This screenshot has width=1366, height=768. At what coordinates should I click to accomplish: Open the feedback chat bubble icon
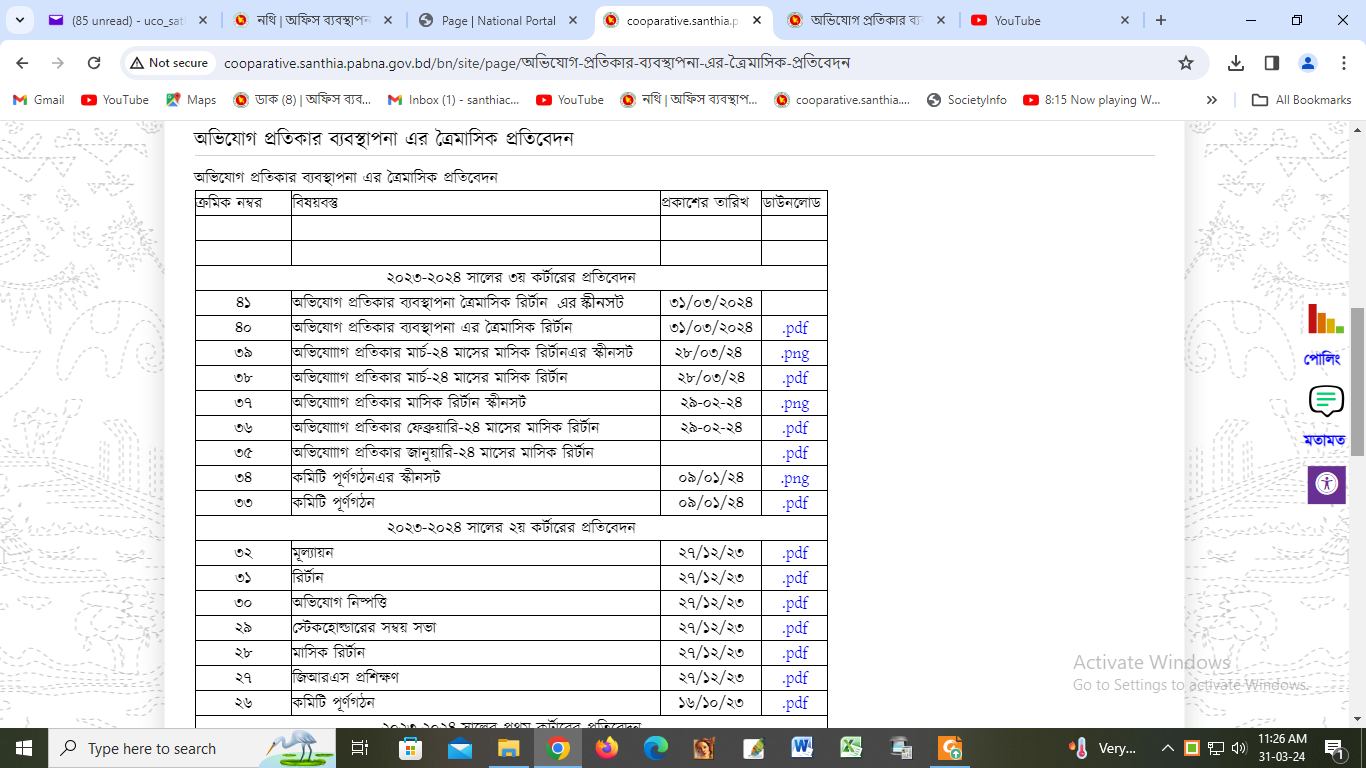coord(1325,402)
